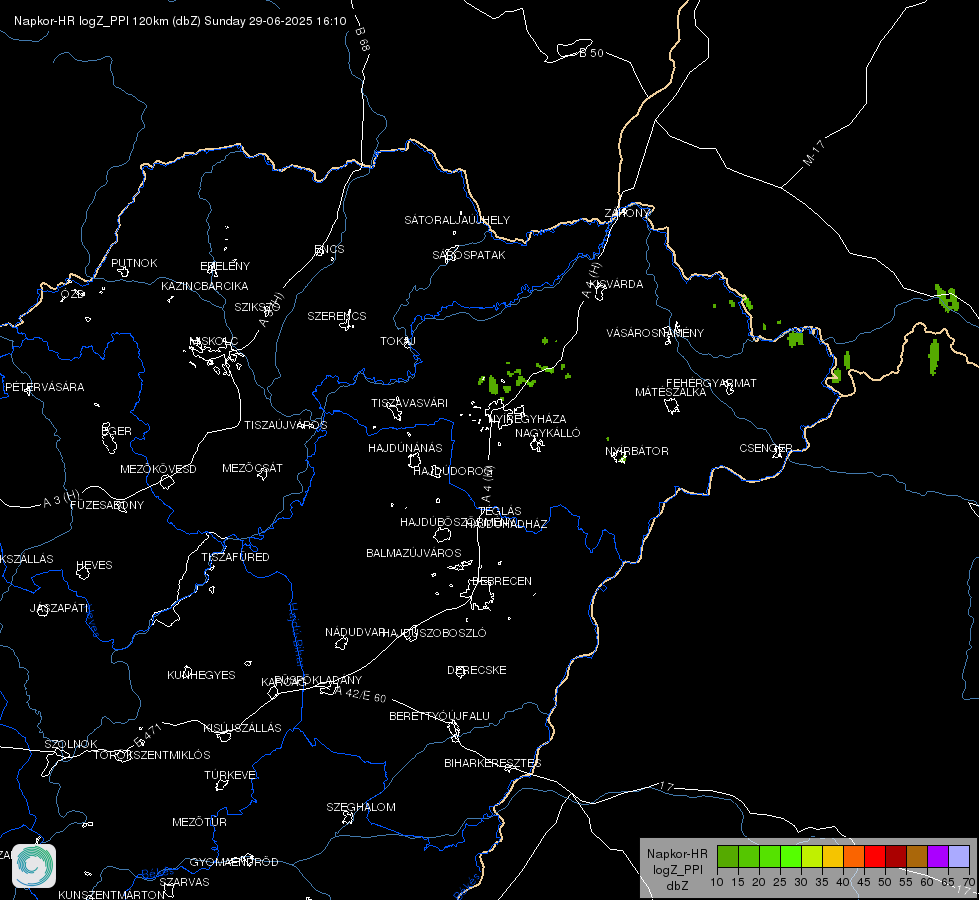Click the HEVES town label
Viewport: 979px width, 900px height.
(94, 565)
